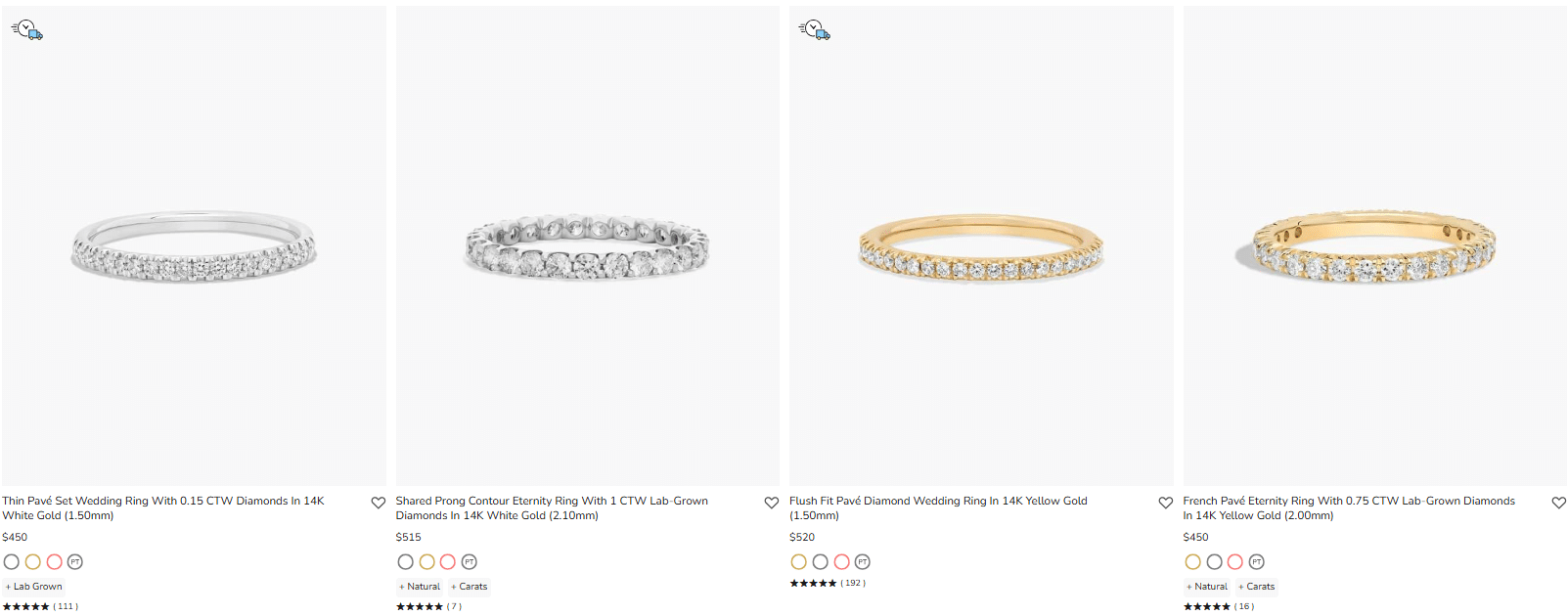1568x616 pixels.
Task: Expand the Carats option on French Pavé ring
Action: [x=1256, y=586]
